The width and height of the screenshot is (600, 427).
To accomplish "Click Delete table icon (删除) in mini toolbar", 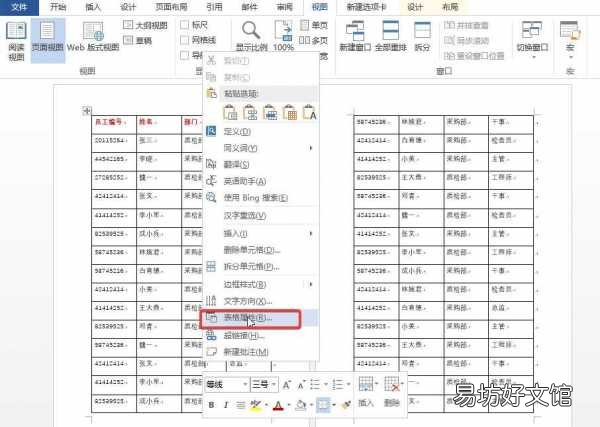I will point(392,391).
